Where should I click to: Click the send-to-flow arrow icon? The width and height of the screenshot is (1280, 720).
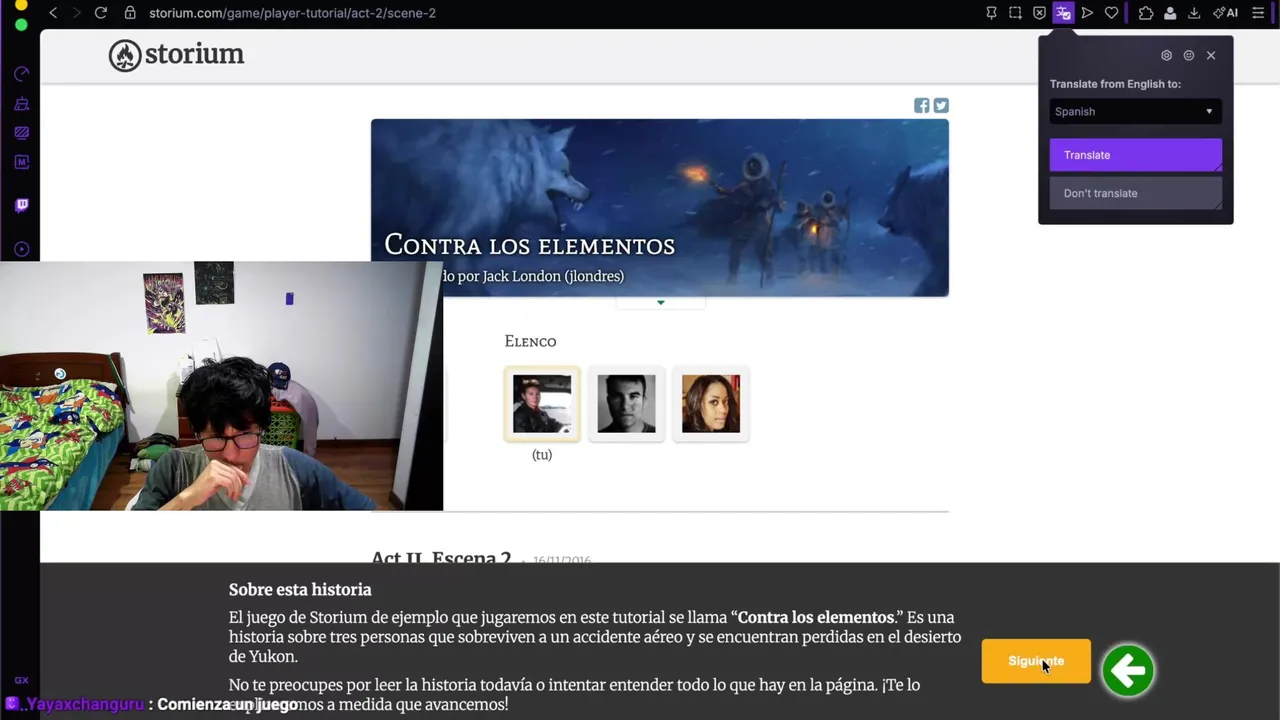click(x=1087, y=13)
